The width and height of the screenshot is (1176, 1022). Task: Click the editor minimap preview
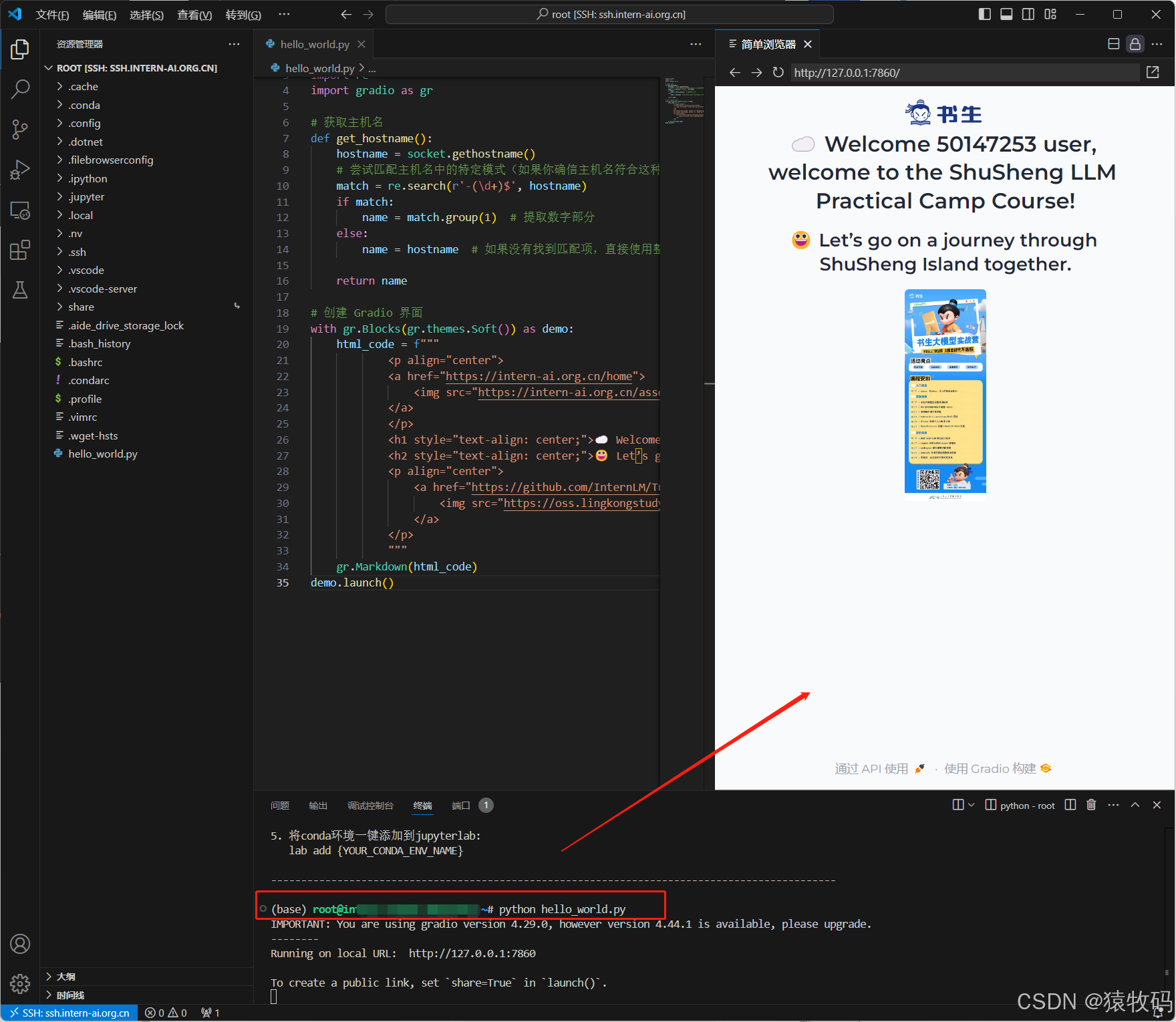pyautogui.click(x=684, y=101)
